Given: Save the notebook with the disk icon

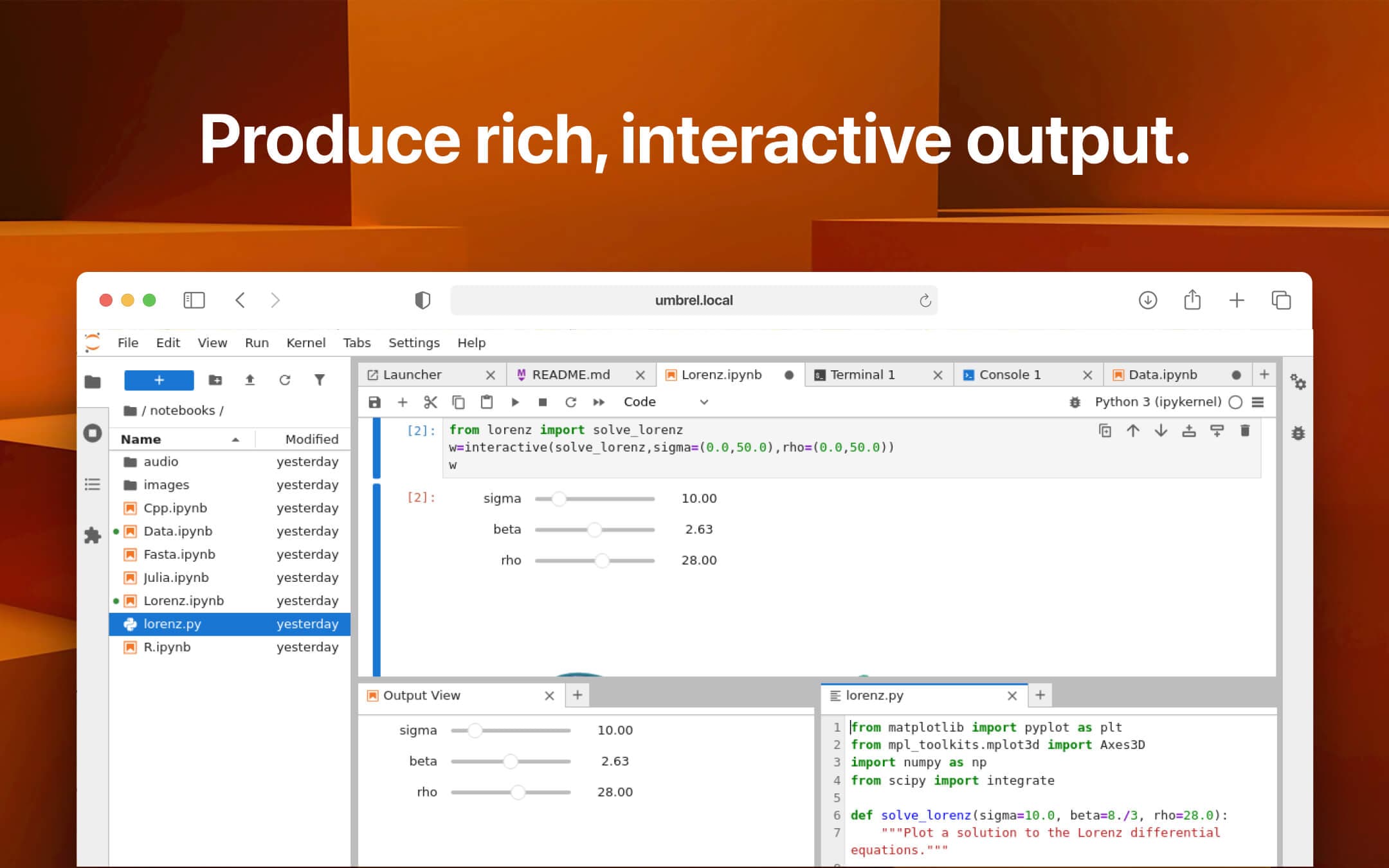Looking at the screenshot, I should point(375,401).
